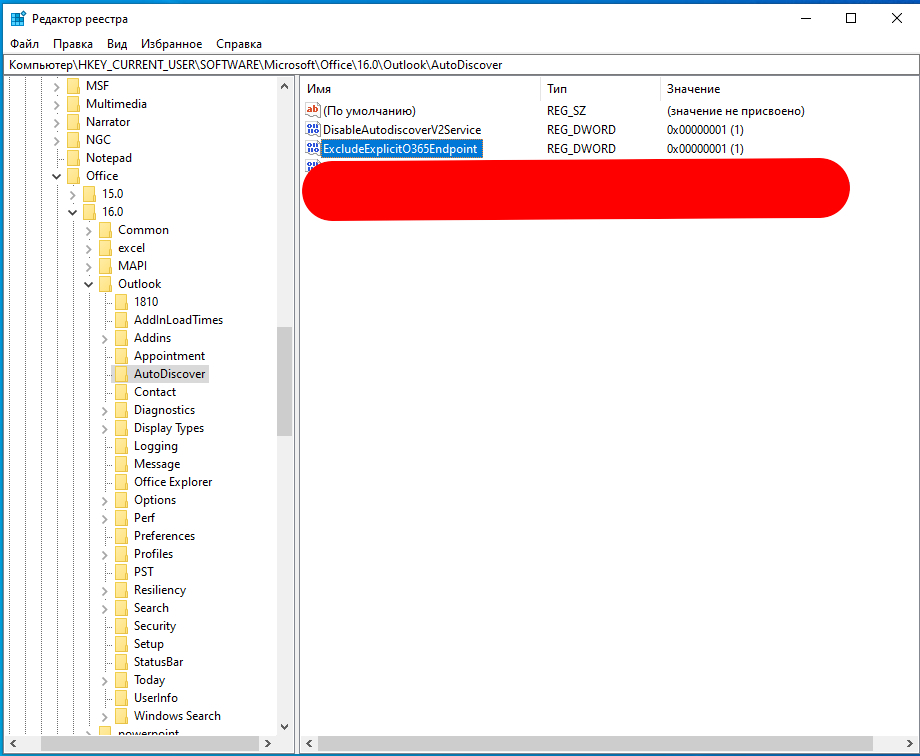
Task: Open the Справка menu
Action: (239, 44)
